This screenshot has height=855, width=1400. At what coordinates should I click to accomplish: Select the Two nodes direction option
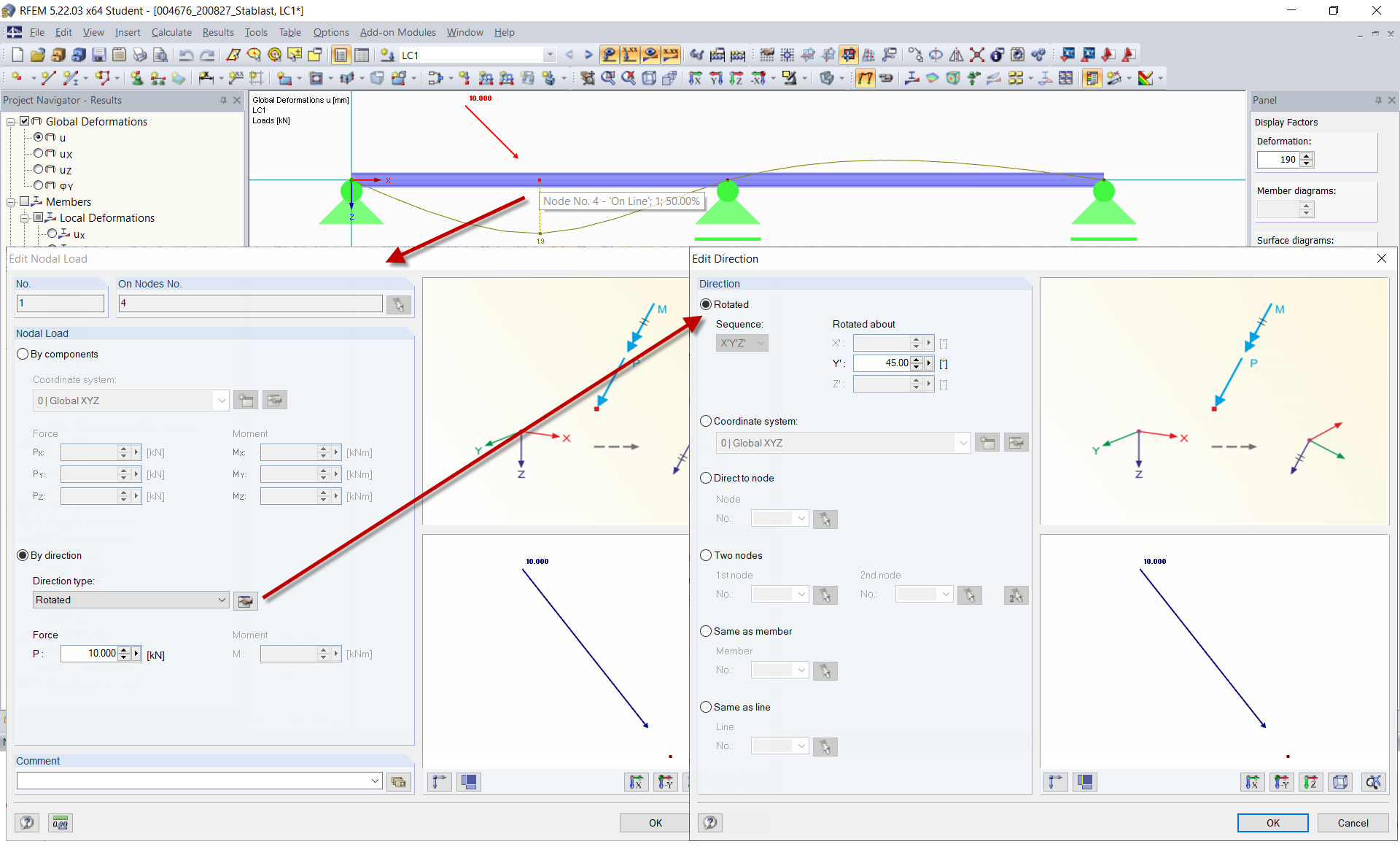706,555
